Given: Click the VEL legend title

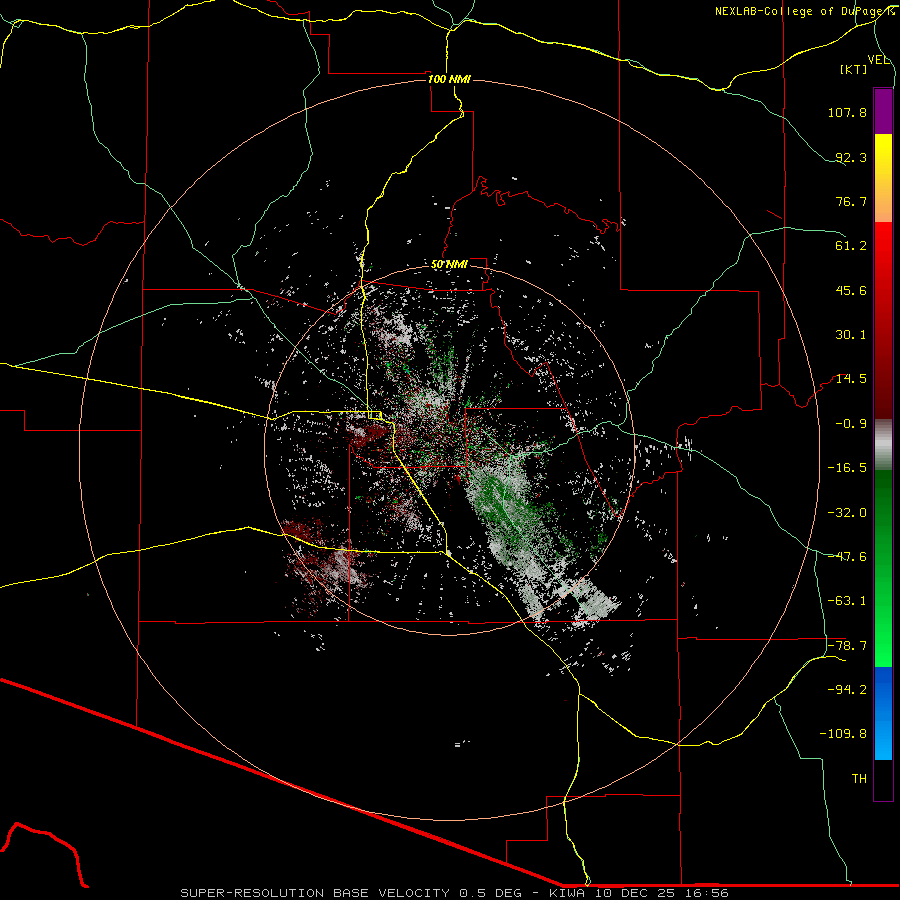Looking at the screenshot, I should coord(879,60).
